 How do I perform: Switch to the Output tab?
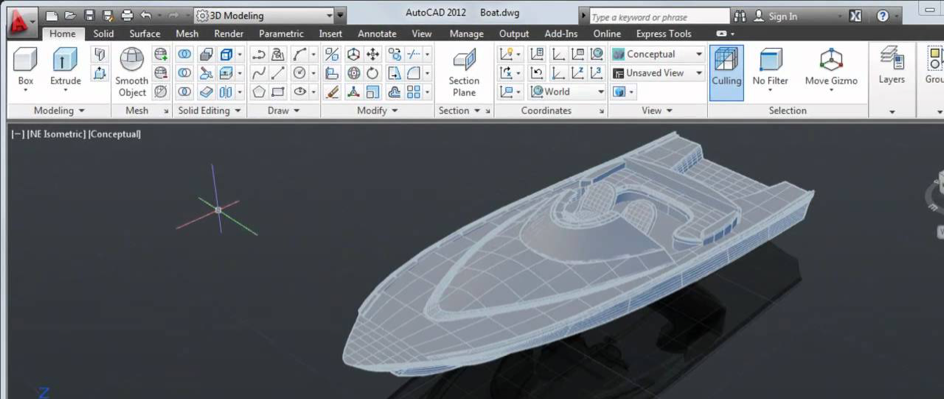coord(514,34)
